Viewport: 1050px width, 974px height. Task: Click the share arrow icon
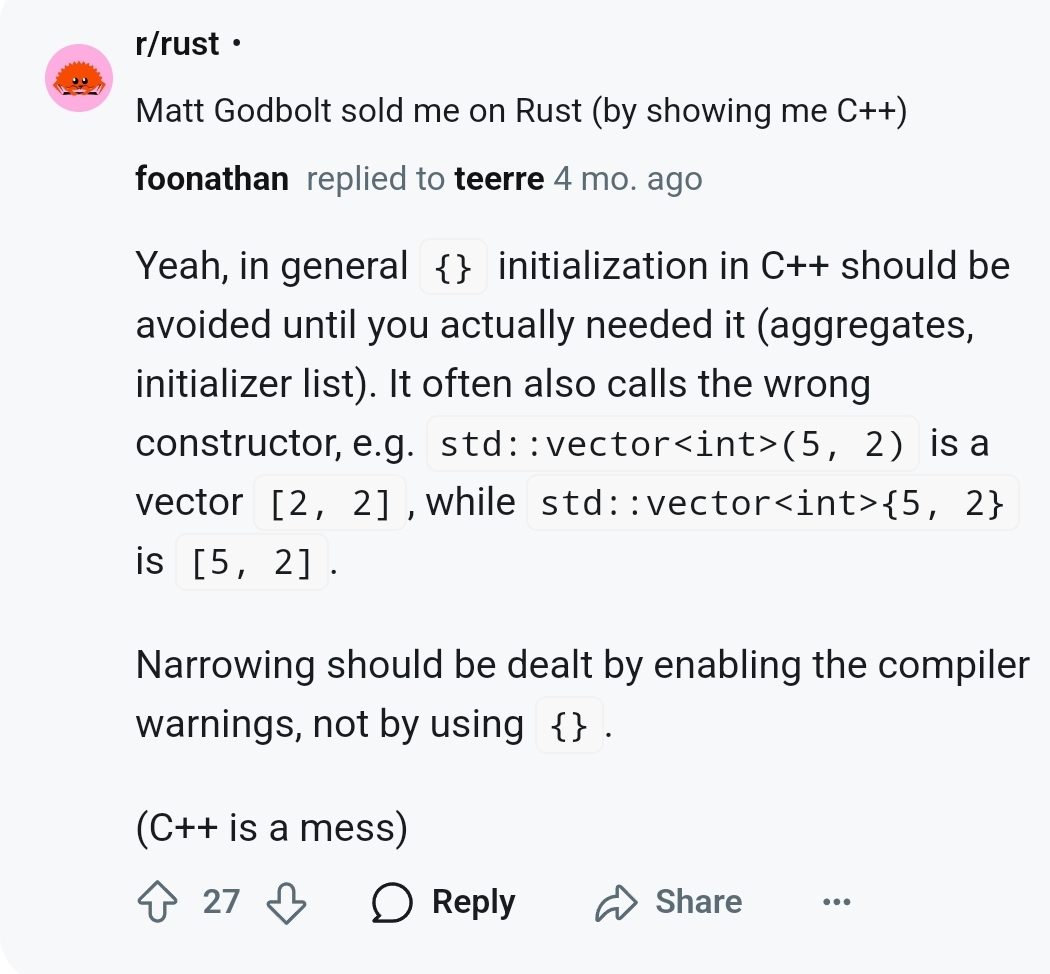(616, 902)
